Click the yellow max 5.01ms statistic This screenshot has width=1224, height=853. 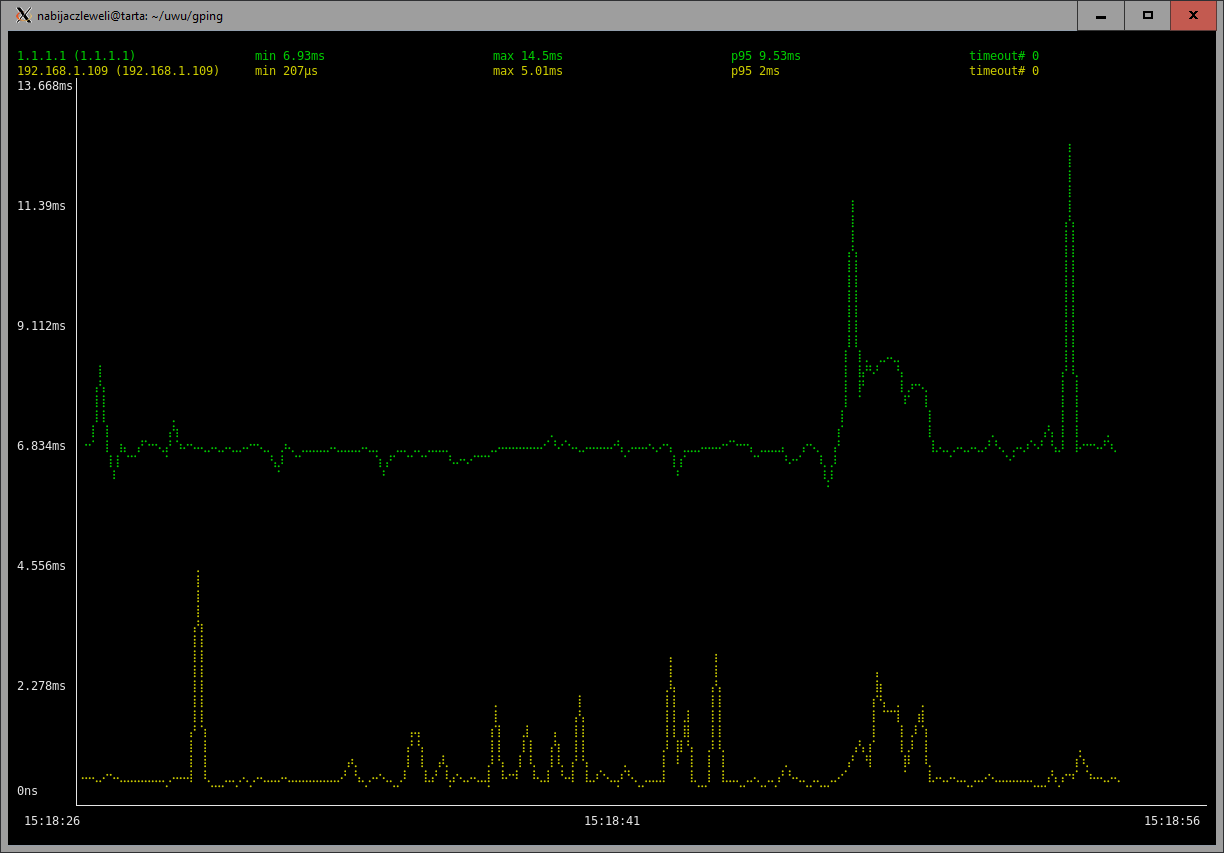[527, 71]
